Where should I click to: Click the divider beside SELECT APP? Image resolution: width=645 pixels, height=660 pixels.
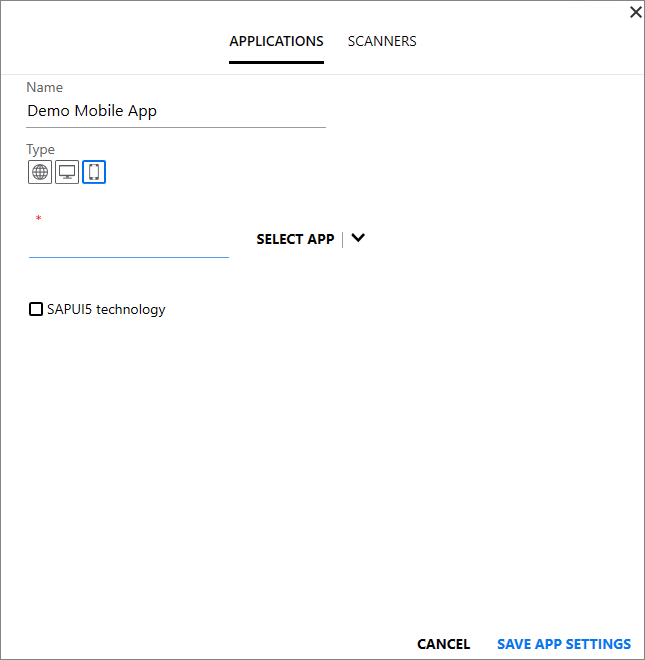click(343, 239)
